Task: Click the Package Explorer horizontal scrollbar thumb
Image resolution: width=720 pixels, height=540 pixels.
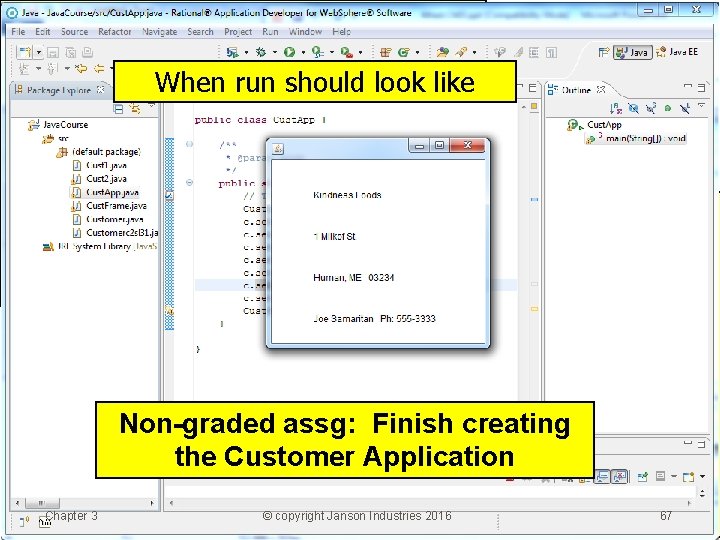Action: click(42, 503)
